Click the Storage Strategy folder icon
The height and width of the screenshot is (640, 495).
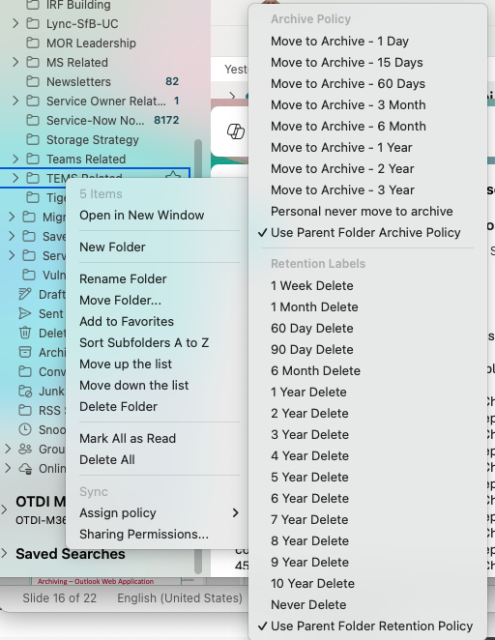(33, 140)
